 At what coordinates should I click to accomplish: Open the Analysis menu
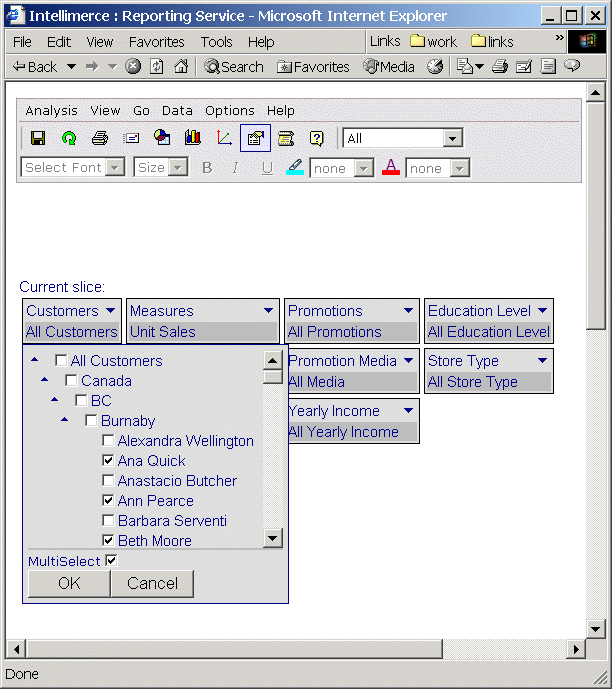(51, 111)
